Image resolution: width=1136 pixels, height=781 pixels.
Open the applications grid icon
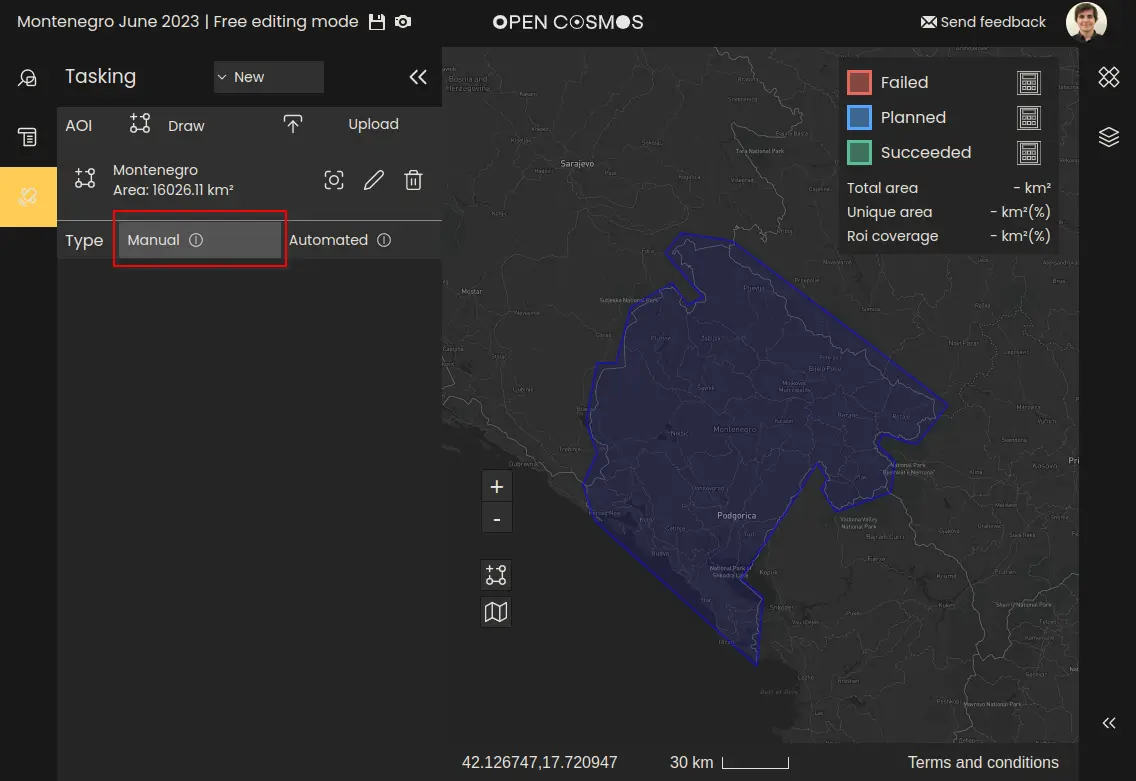pyautogui.click(x=1108, y=77)
